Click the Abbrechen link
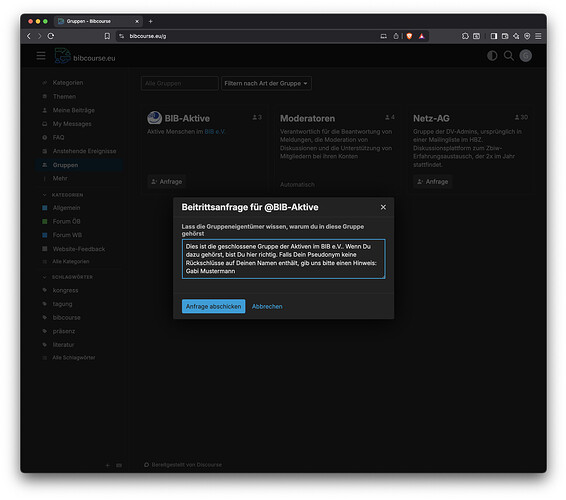 click(267, 306)
